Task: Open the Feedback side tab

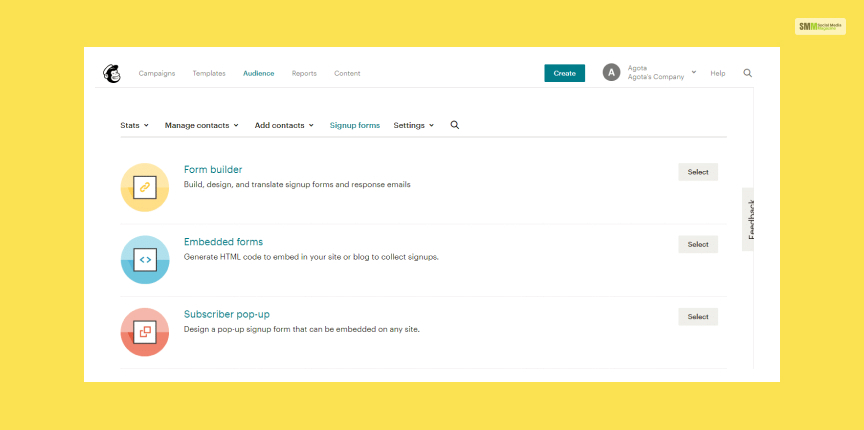Action: point(748,218)
